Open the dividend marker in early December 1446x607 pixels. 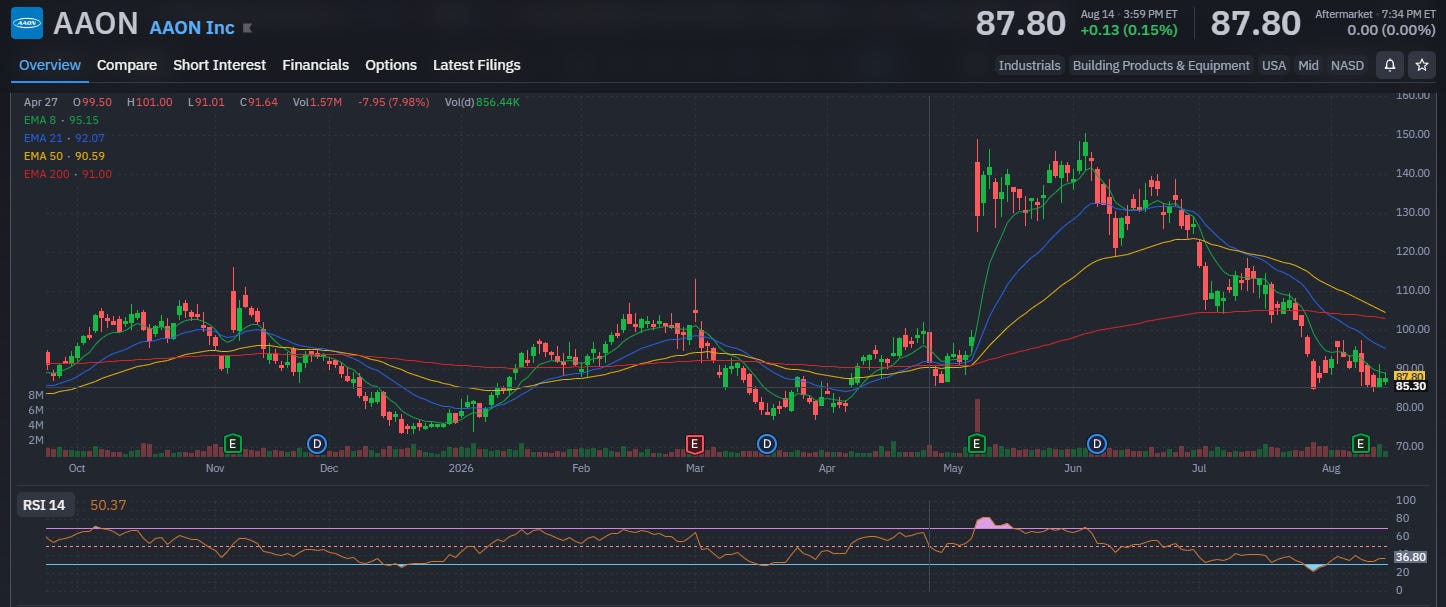point(316,442)
